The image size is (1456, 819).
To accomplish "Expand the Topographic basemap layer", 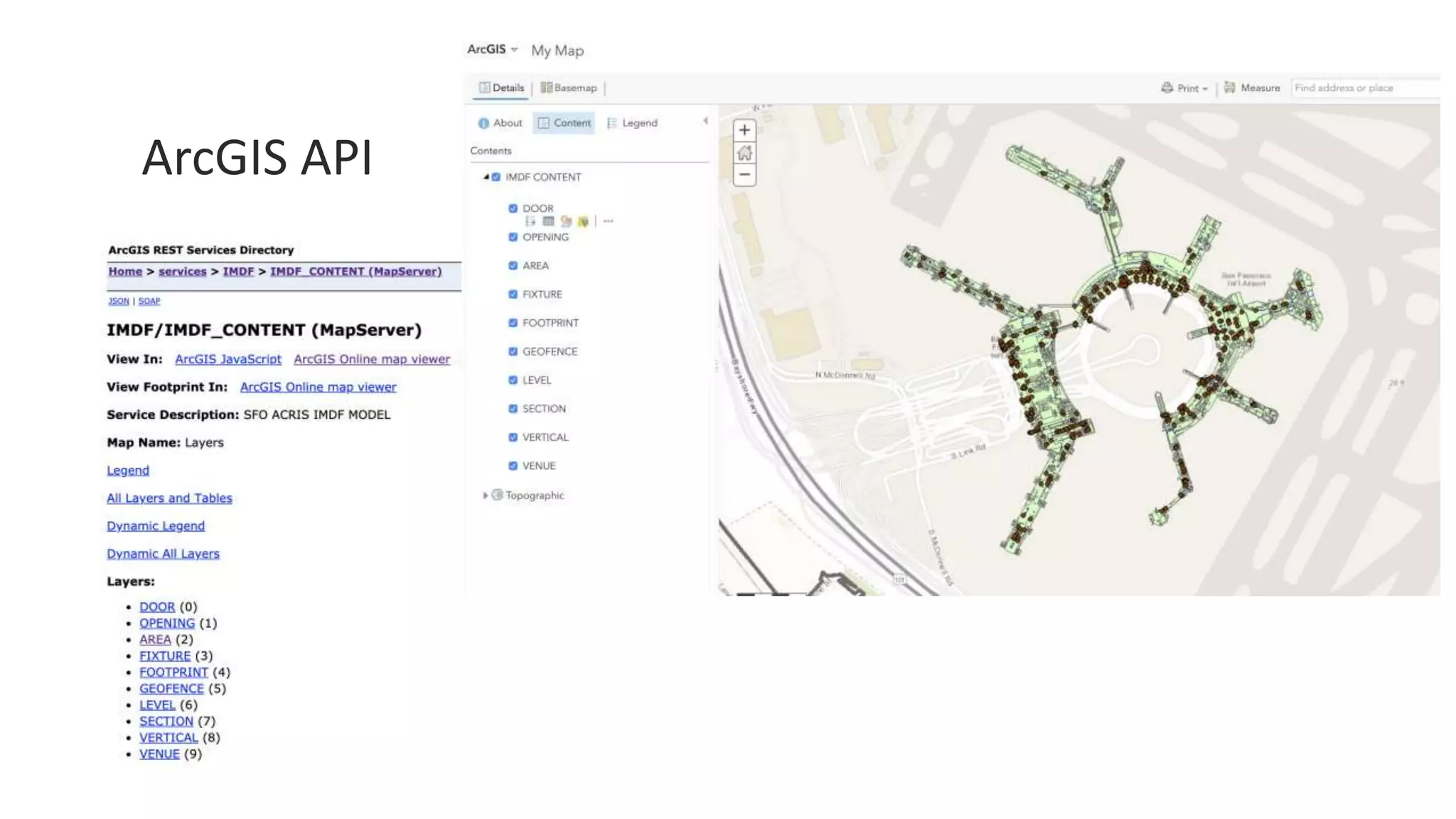I will pos(486,496).
